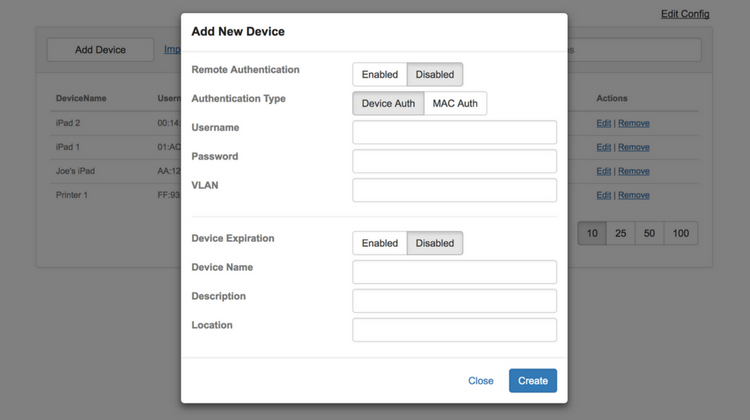Click the Create button
The image size is (750, 420).
click(533, 381)
